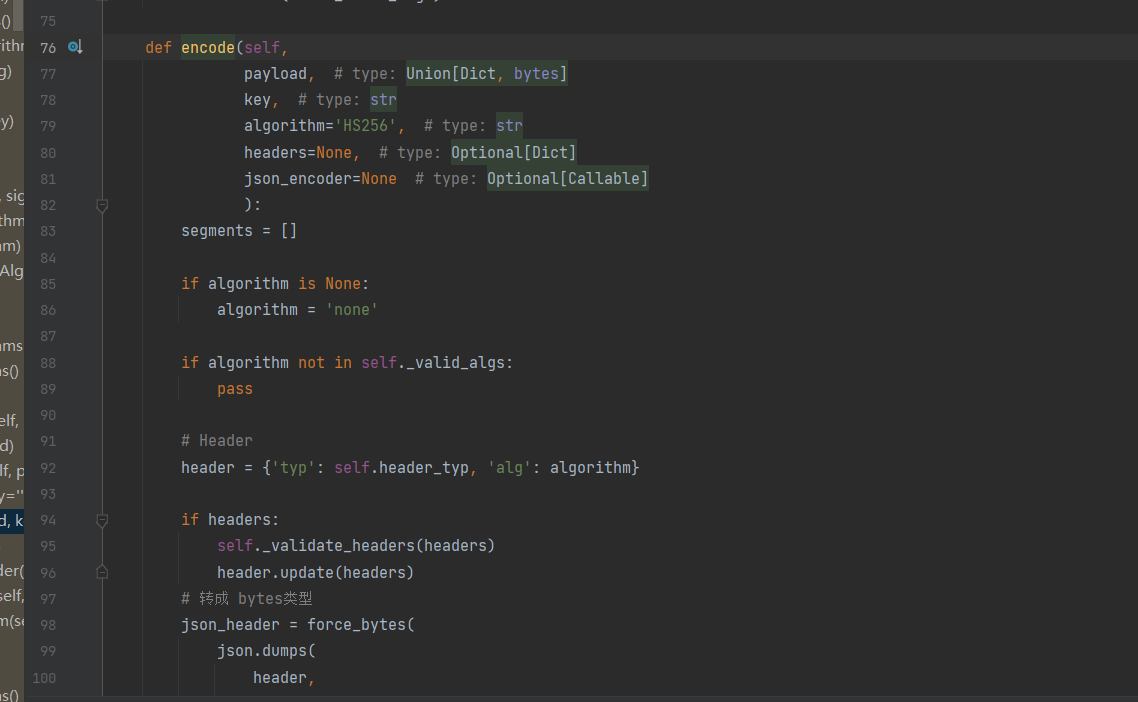Click the 'def' keyword on line 76
The height and width of the screenshot is (702, 1138).
[x=158, y=48]
